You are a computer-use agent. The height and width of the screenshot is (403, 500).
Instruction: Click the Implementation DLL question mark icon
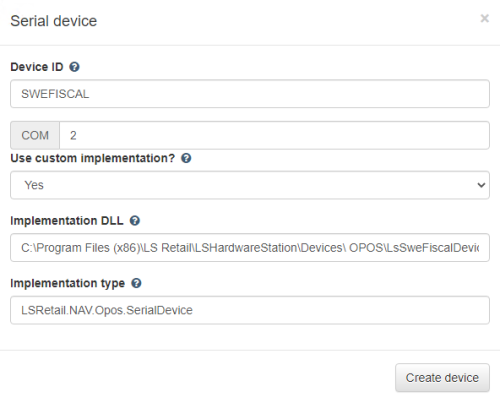tap(135, 221)
